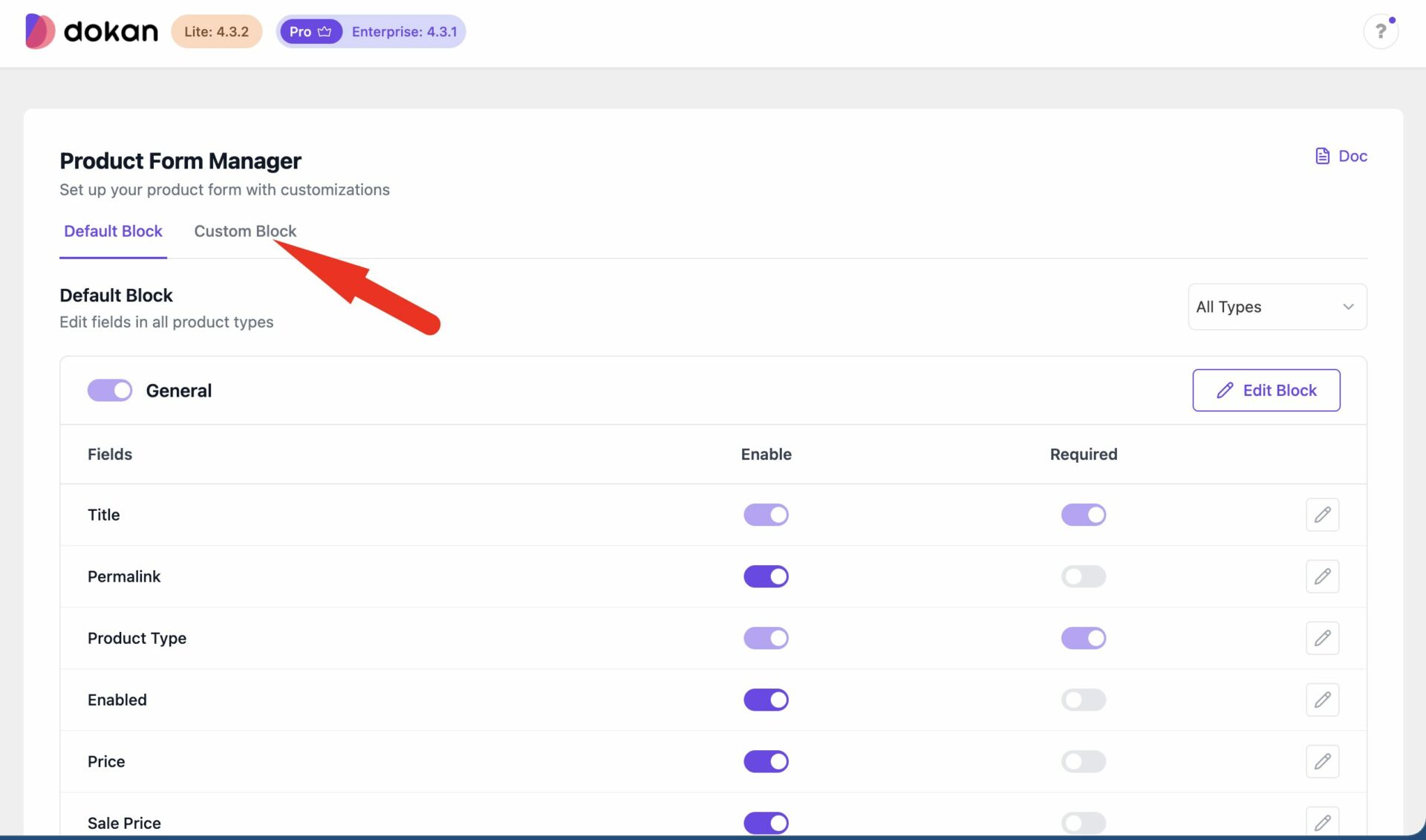Select the Default Block tab
This screenshot has width=1426, height=840.
click(x=113, y=231)
